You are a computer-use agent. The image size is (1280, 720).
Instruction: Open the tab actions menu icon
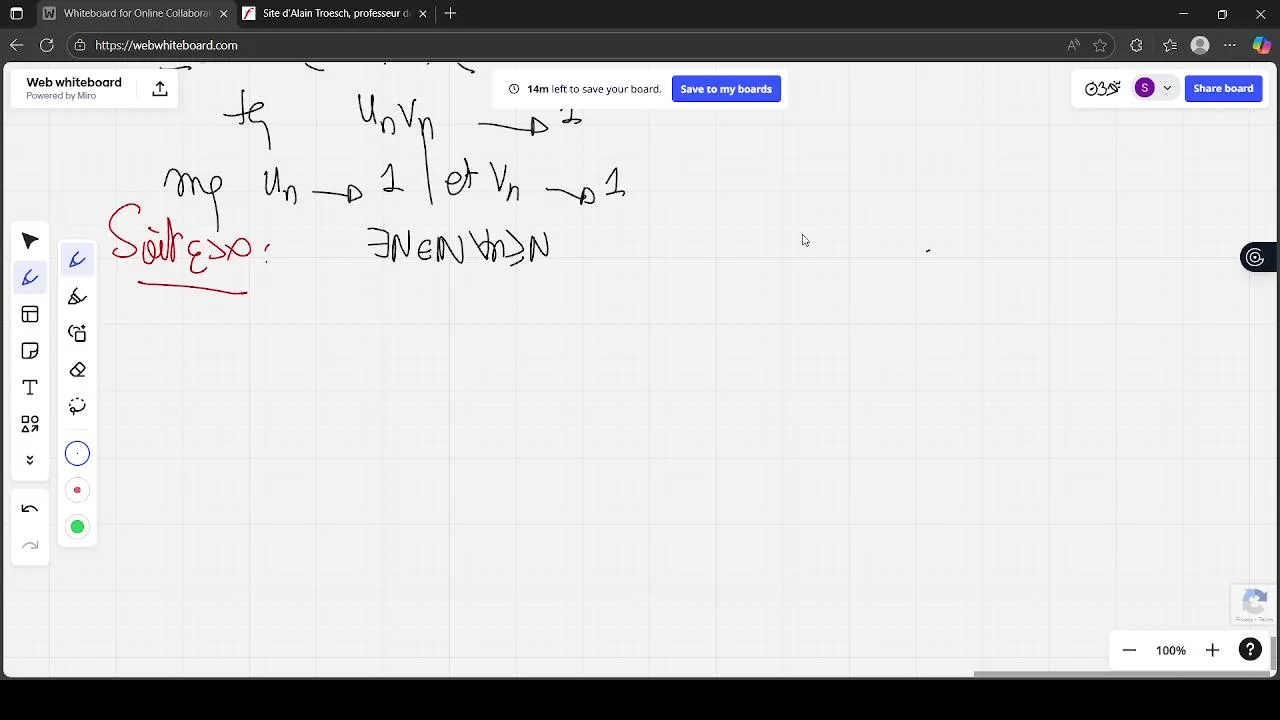point(16,14)
